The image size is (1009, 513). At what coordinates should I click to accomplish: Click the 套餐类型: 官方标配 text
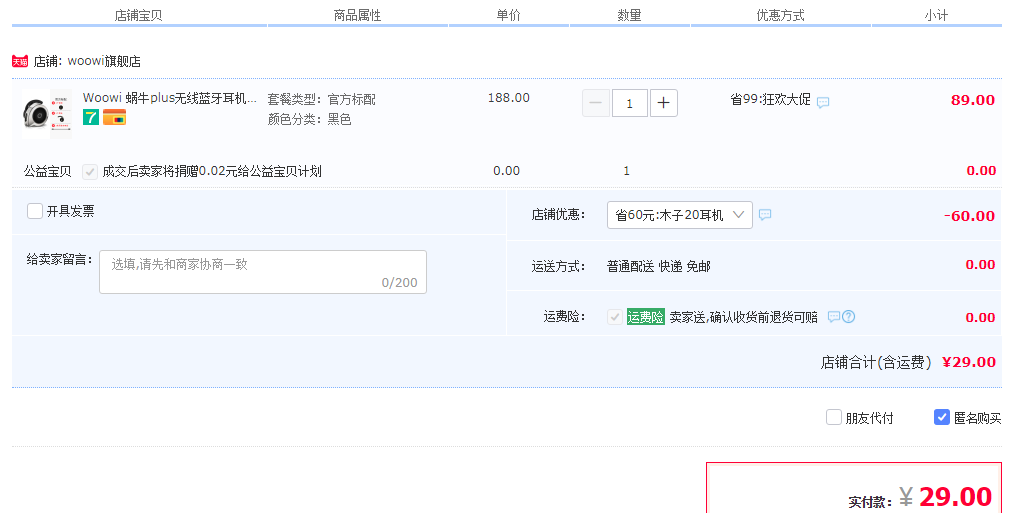coord(322,100)
